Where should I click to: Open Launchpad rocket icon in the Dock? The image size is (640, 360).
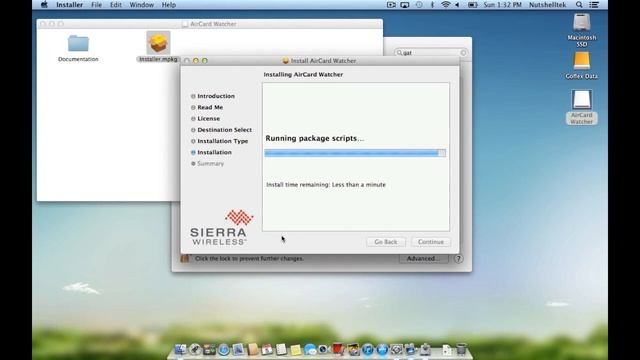coord(195,349)
